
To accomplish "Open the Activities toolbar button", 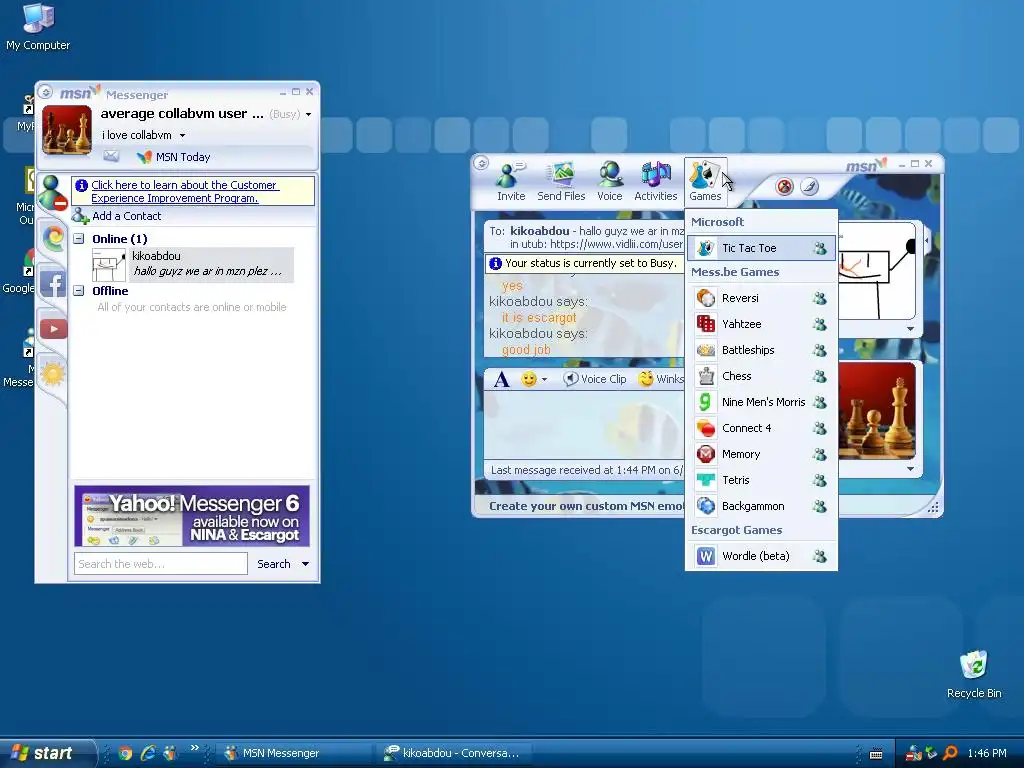I will coord(656,182).
